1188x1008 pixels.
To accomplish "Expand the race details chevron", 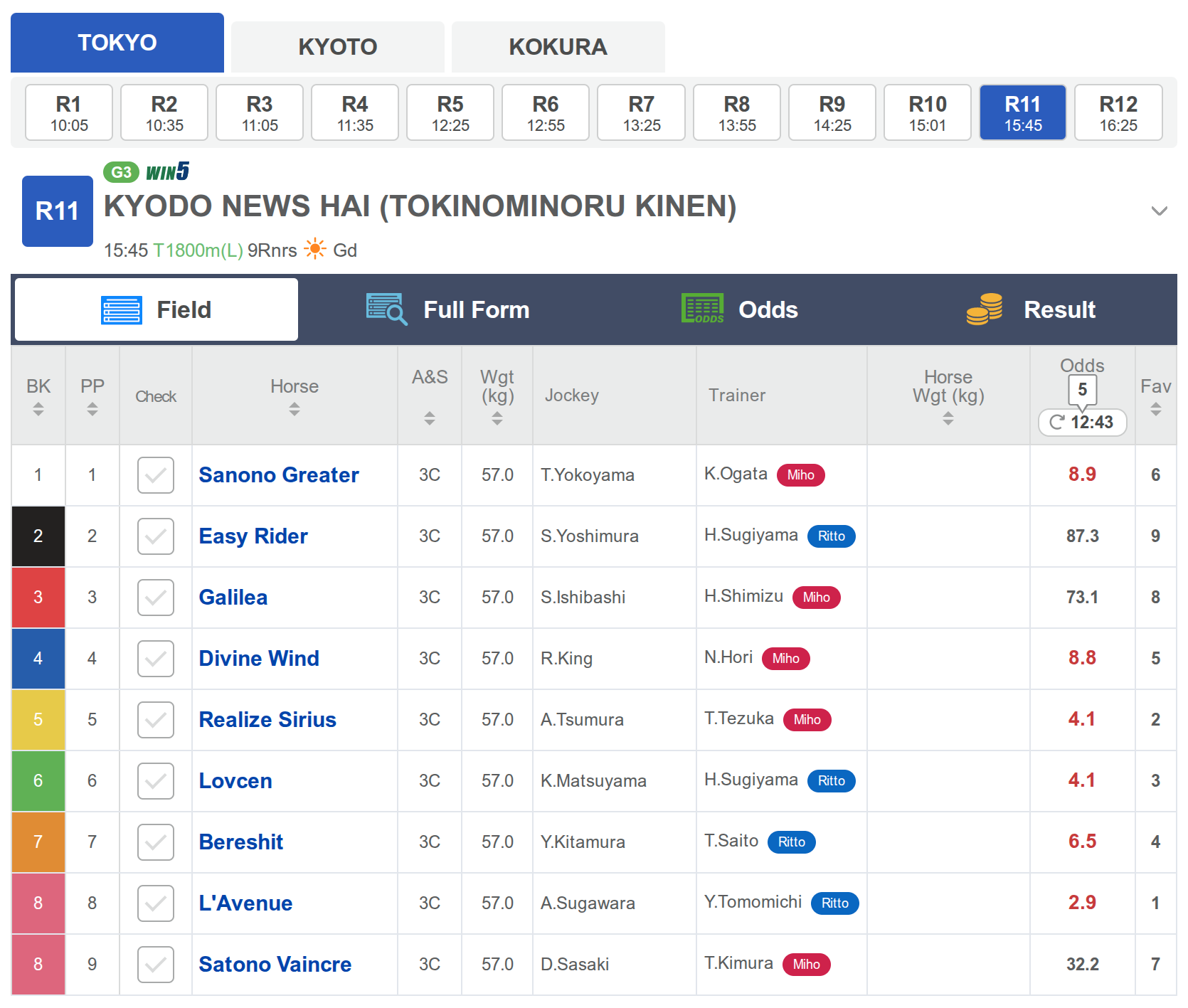I will click(x=1160, y=211).
